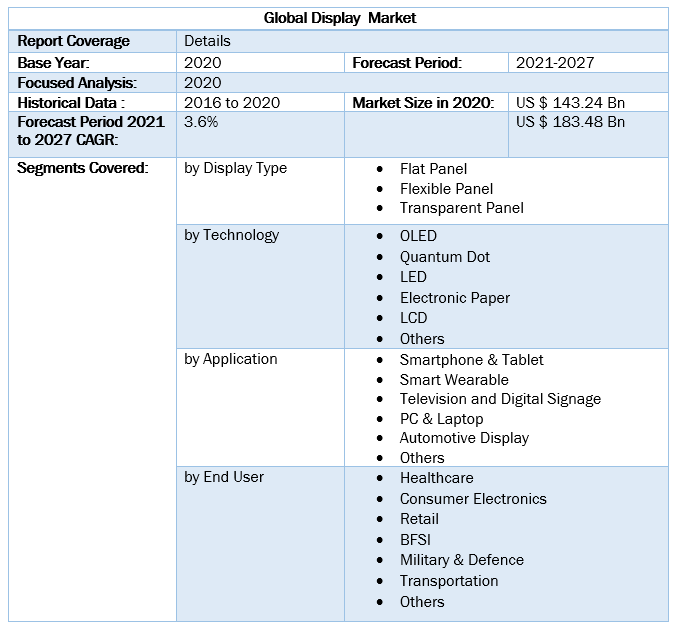Click the US $ 183.48 Bn value
This screenshot has width=679, height=634.
(x=570, y=121)
